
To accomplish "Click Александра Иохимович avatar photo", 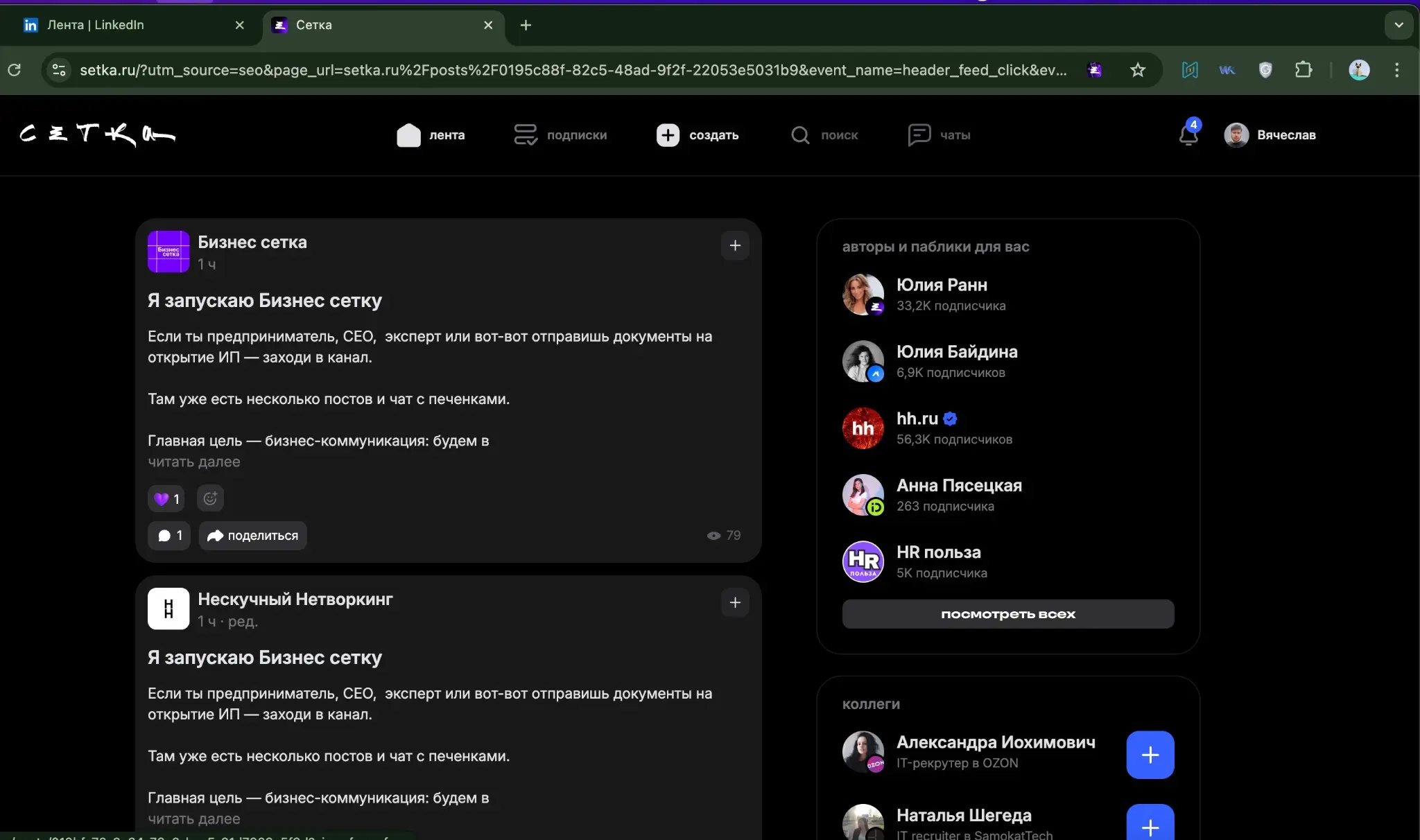I will pos(863,752).
